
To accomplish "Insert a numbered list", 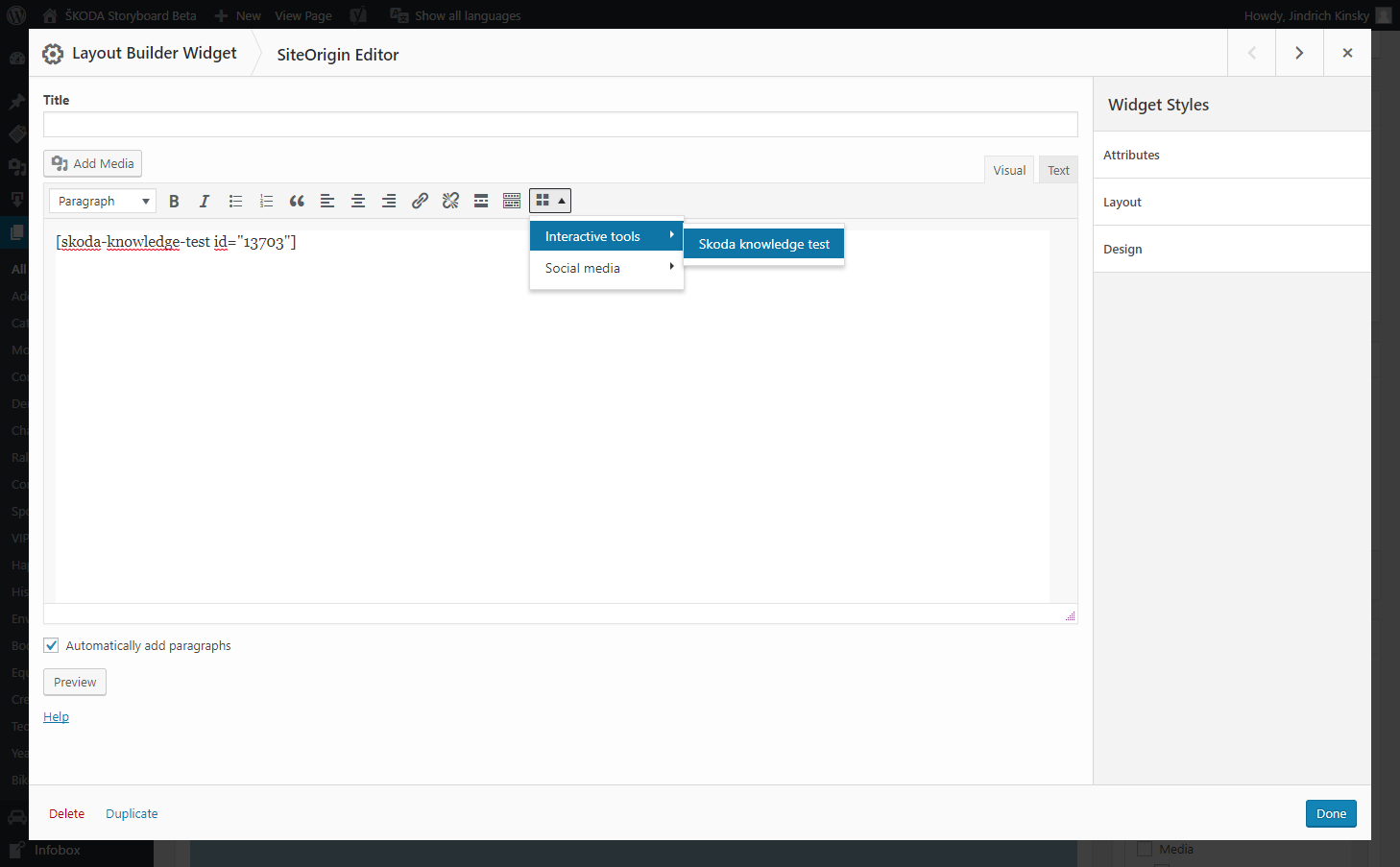I will [x=266, y=201].
